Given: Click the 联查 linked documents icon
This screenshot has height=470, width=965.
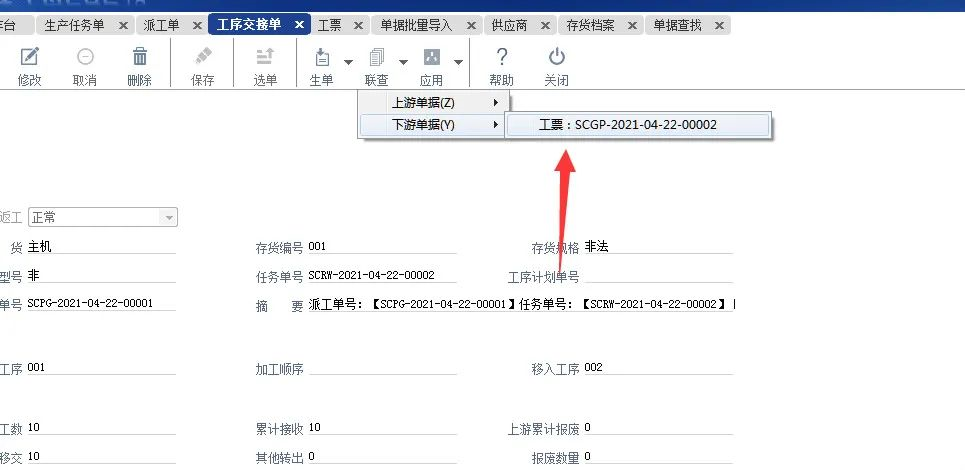Looking at the screenshot, I should 377,58.
